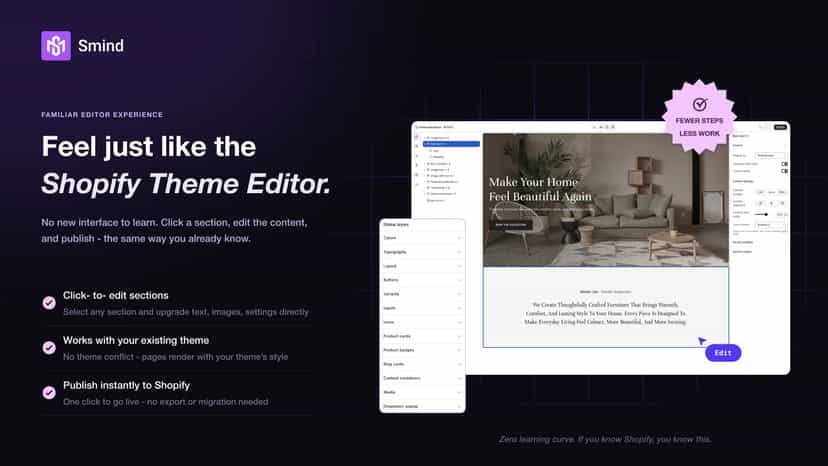The image size is (828, 466).
Task: Click the Click-to-edit sections title
Action: (116, 295)
